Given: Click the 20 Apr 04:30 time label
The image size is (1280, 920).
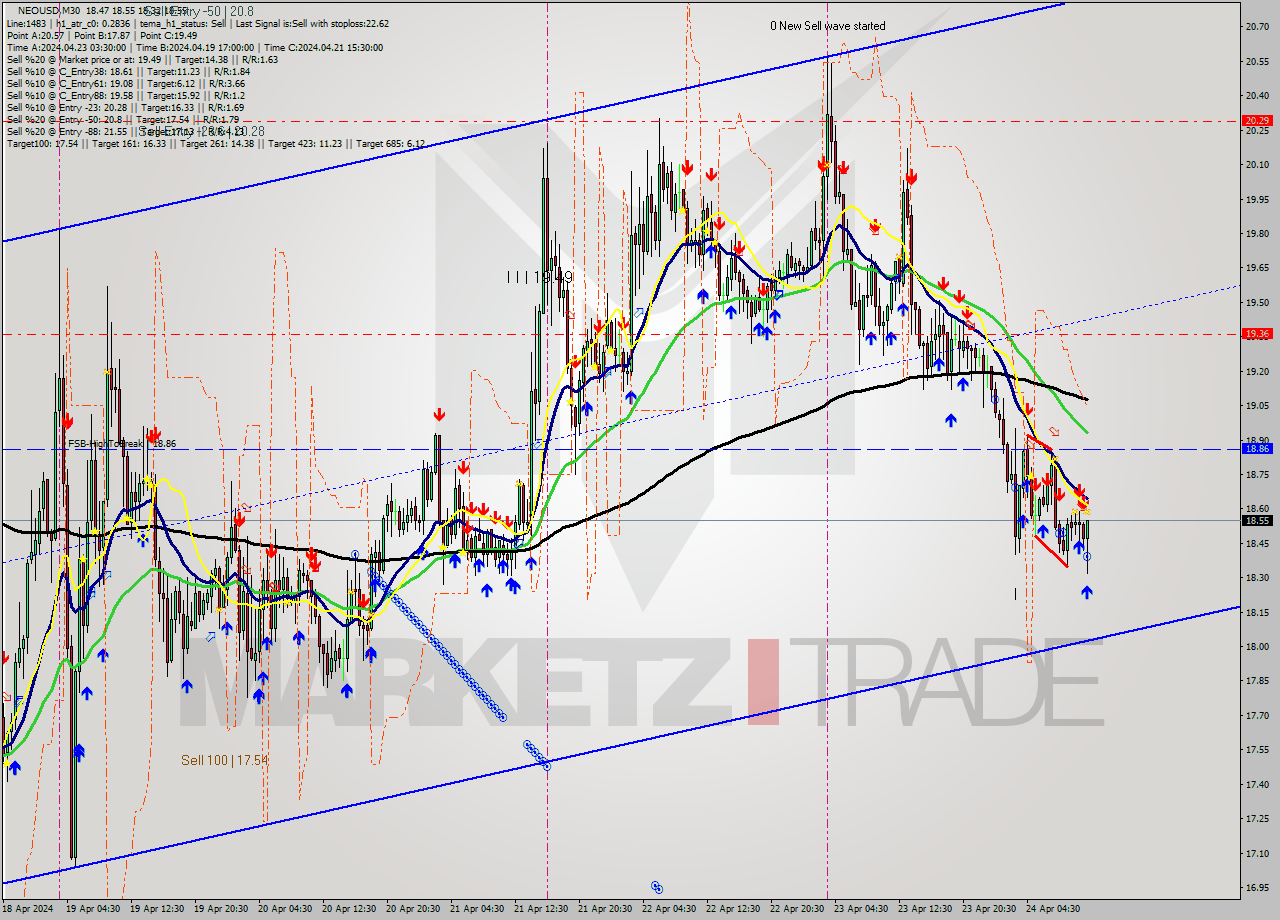Looking at the screenshot, I should click(285, 909).
